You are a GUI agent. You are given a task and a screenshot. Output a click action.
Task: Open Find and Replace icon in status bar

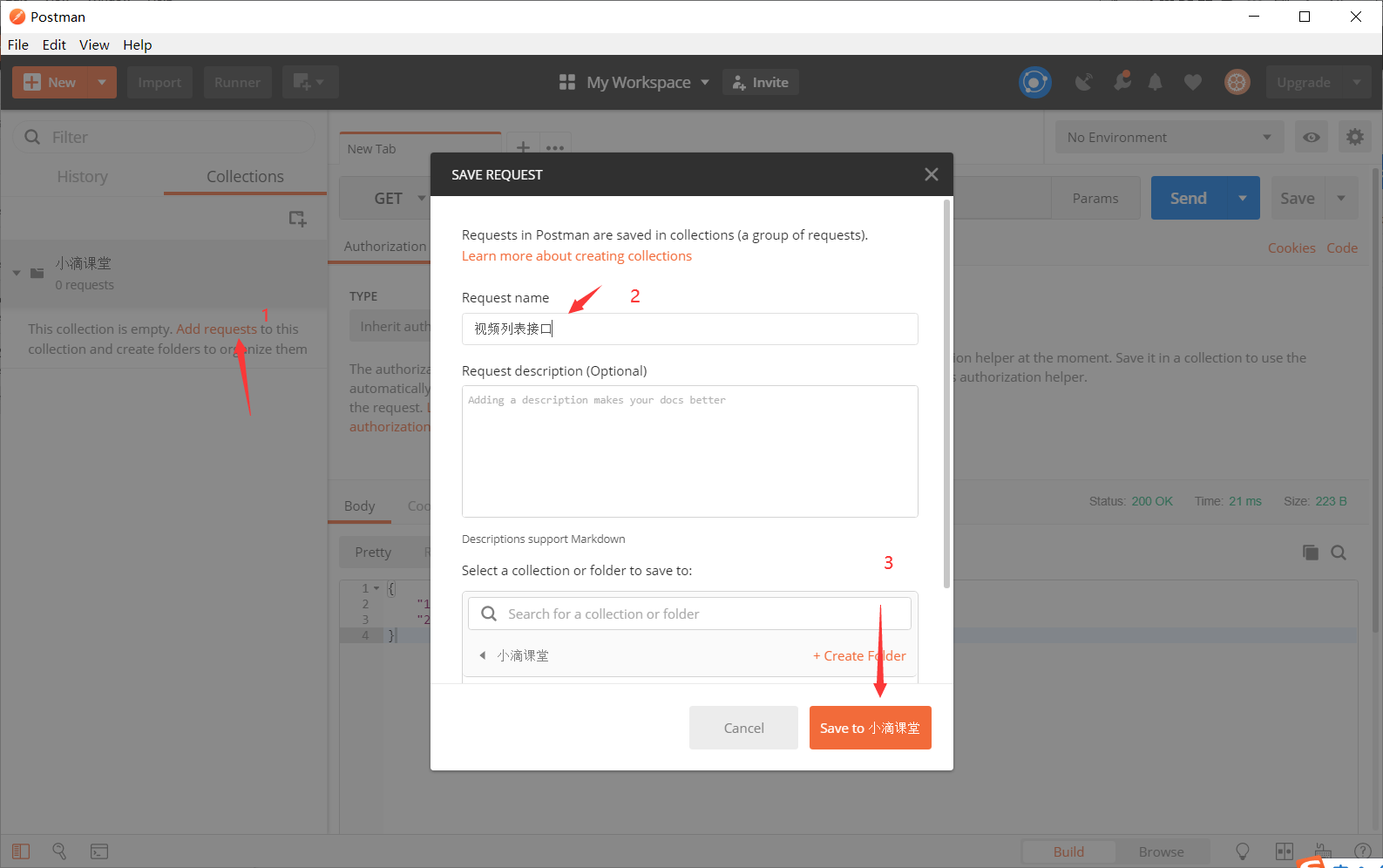pos(59,851)
